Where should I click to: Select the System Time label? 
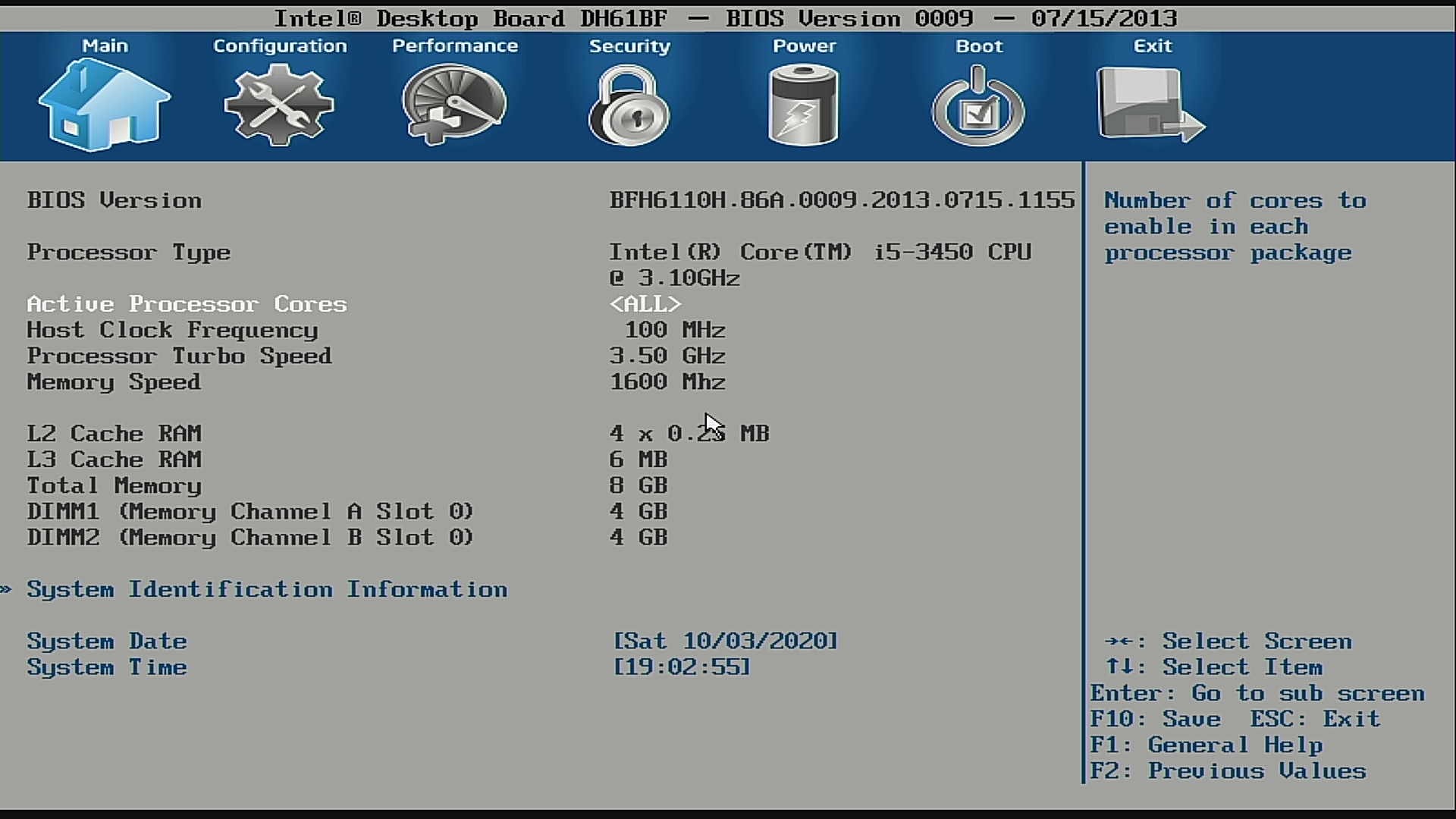(x=107, y=667)
